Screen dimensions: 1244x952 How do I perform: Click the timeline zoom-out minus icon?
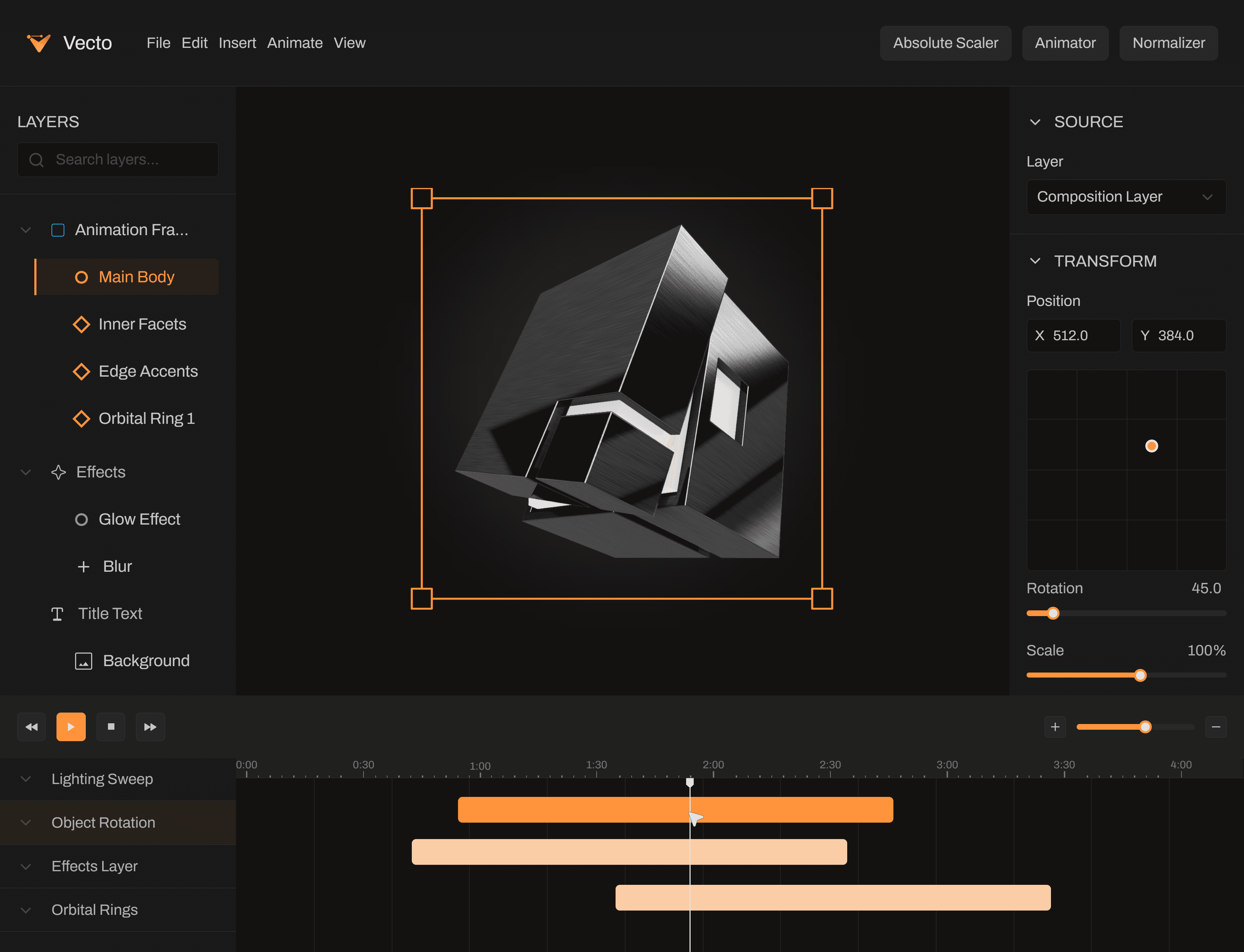[x=1216, y=727]
